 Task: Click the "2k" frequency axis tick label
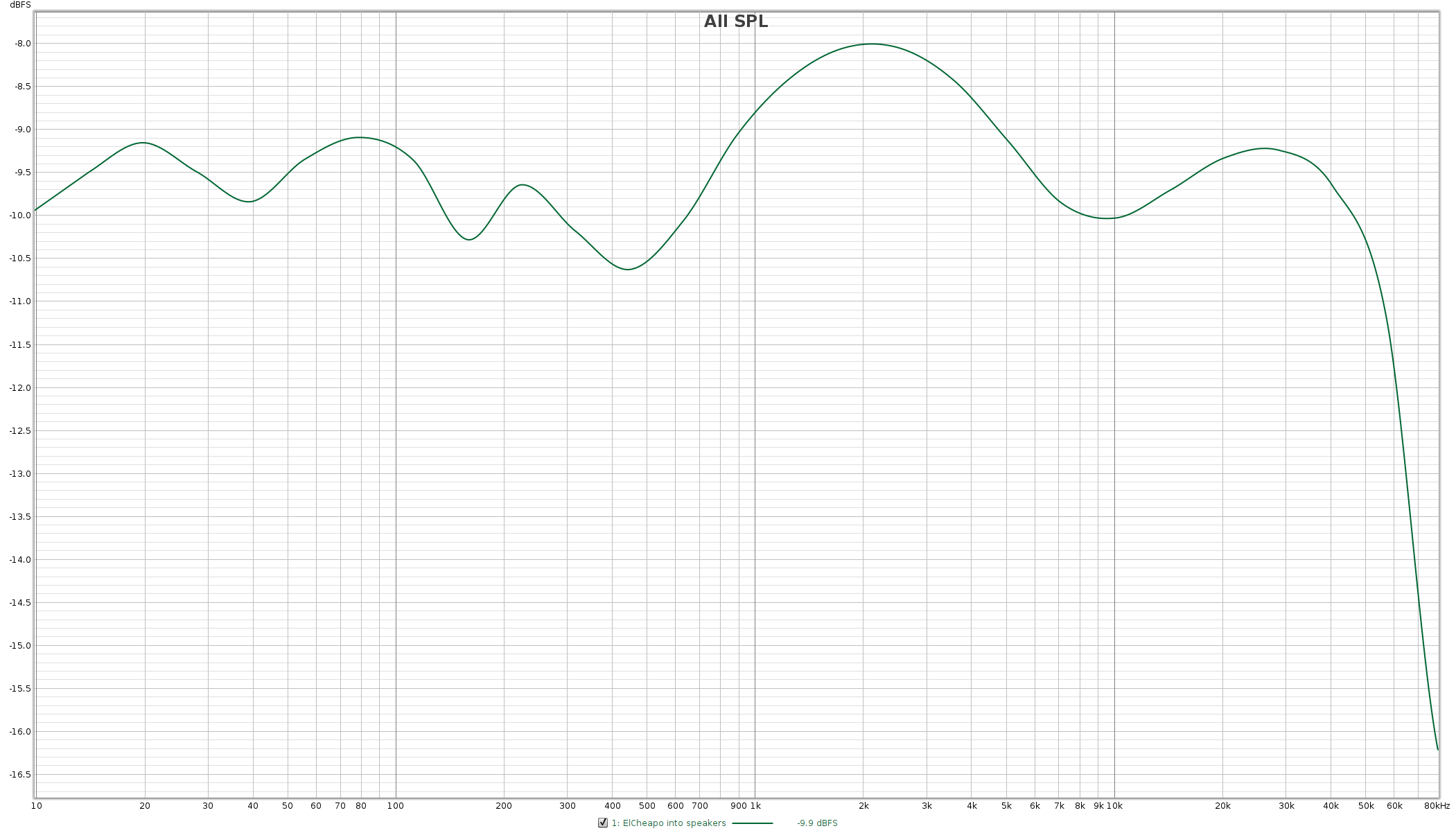(x=863, y=806)
